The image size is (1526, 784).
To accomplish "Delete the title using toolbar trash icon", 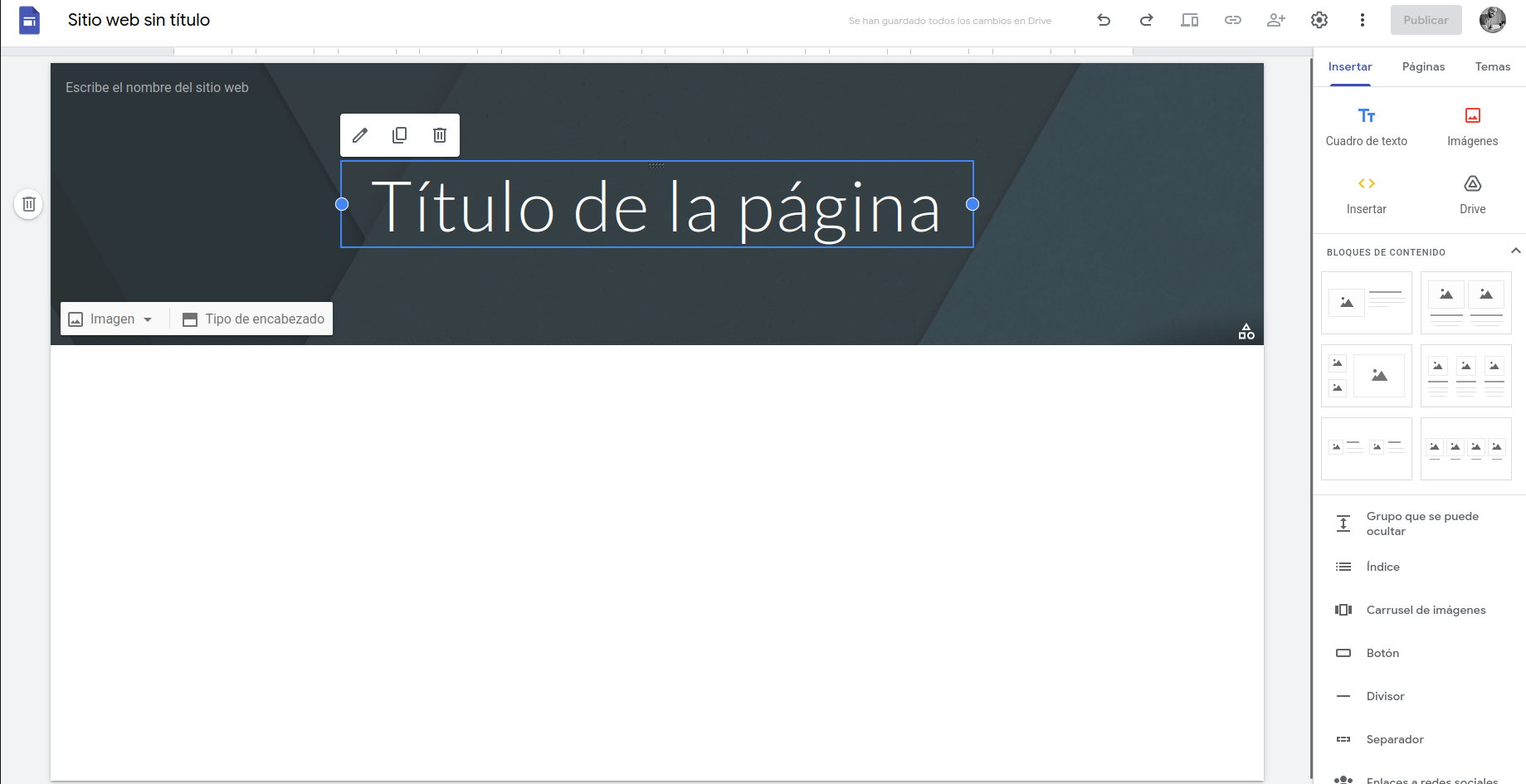I will (440, 135).
